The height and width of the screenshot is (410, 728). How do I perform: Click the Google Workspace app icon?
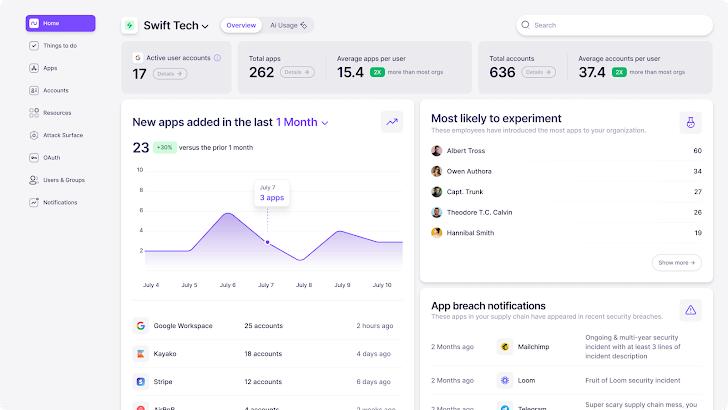(x=141, y=326)
